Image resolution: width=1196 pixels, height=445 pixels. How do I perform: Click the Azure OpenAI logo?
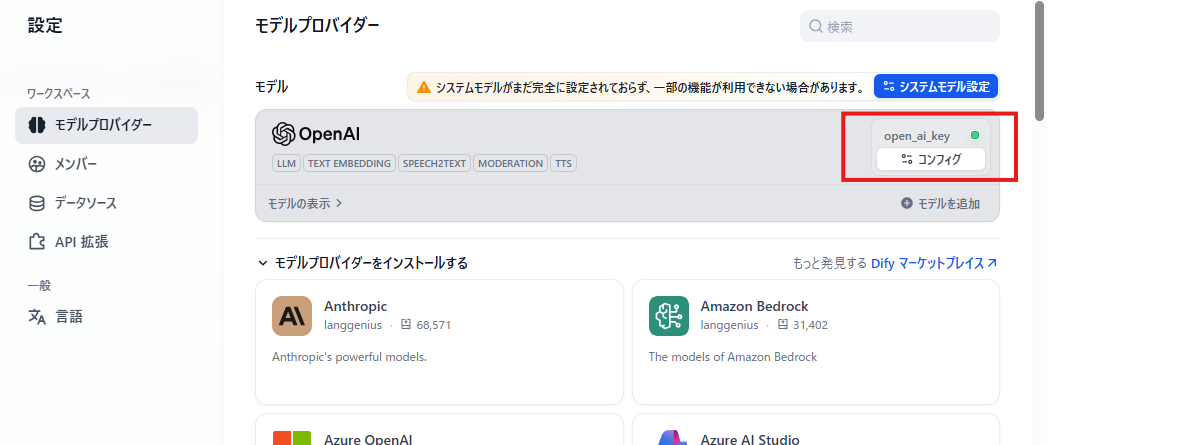pyautogui.click(x=291, y=437)
